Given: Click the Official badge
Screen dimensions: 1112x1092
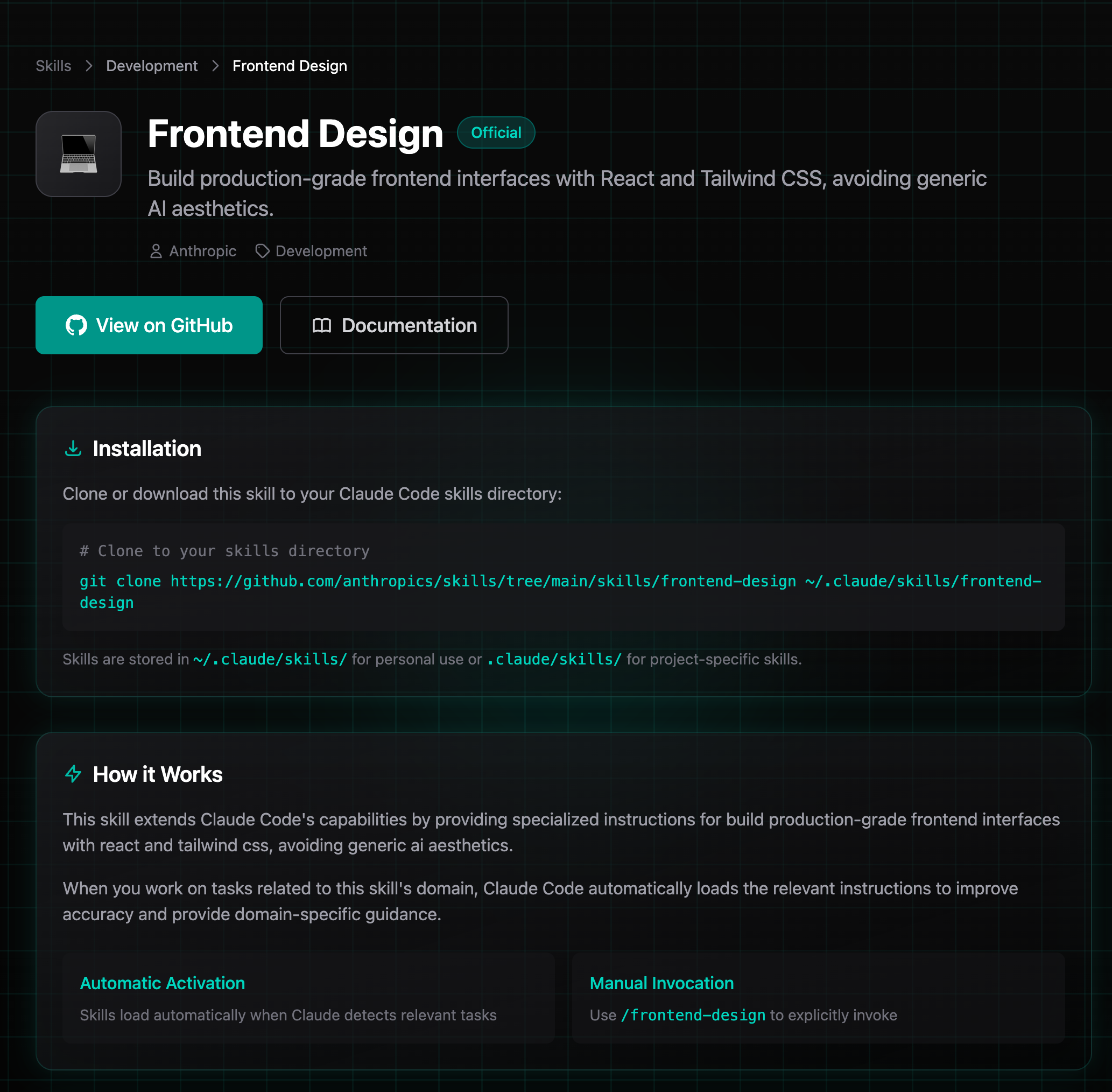Looking at the screenshot, I should pyautogui.click(x=496, y=132).
